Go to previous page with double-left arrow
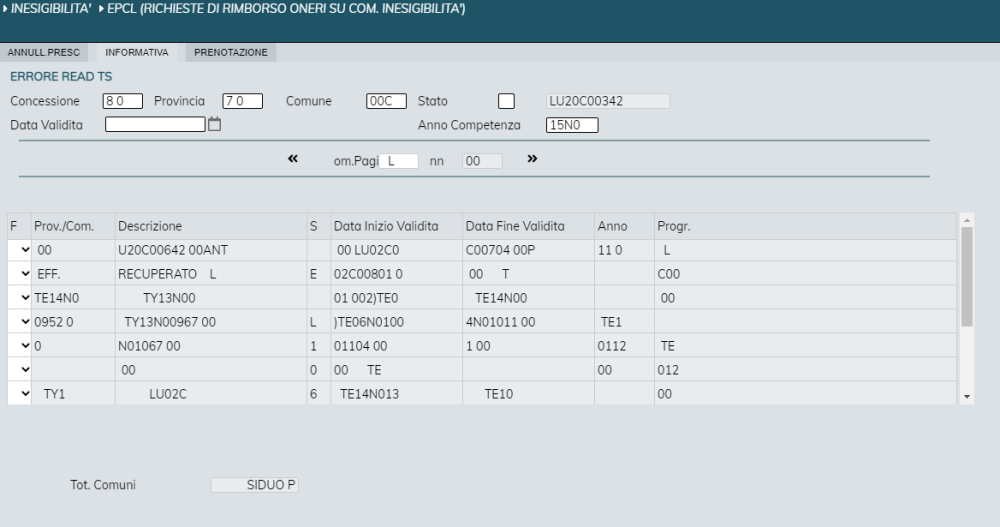This screenshot has width=1000, height=527. (293, 158)
